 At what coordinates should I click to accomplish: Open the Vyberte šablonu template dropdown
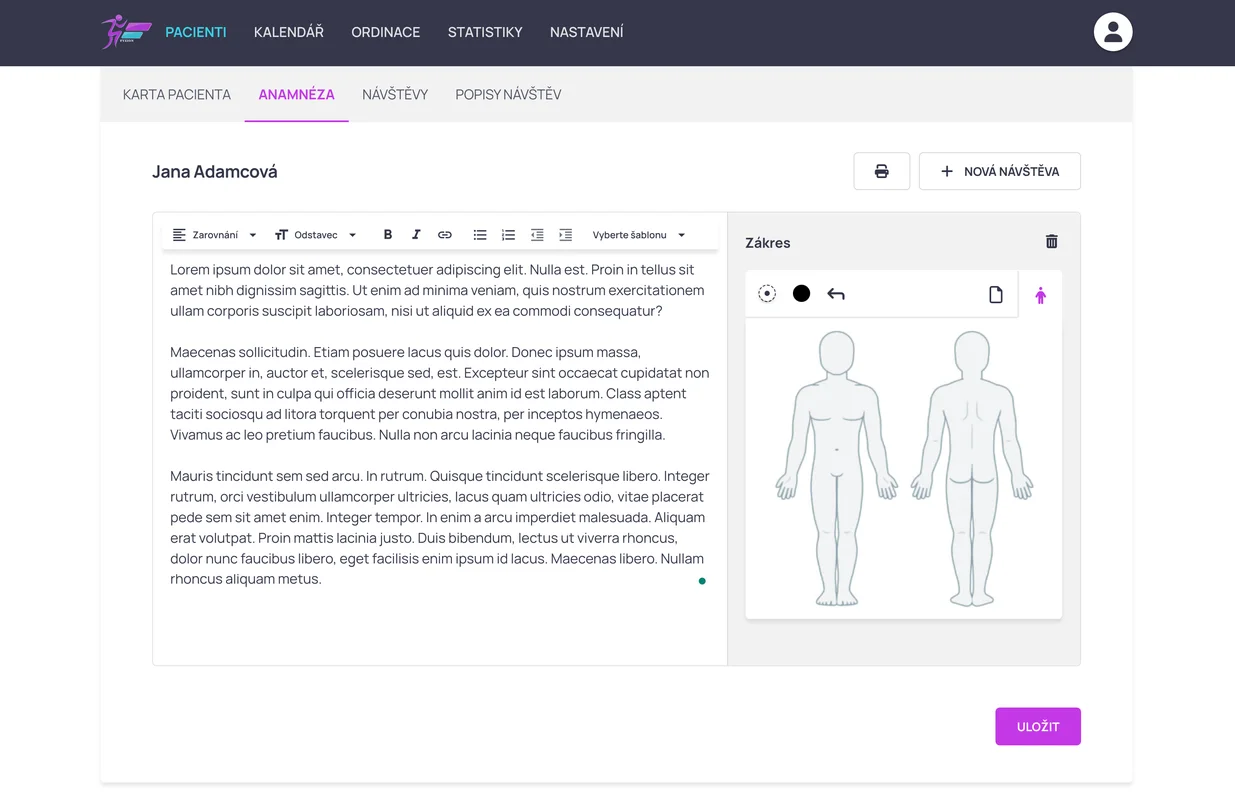[638, 235]
